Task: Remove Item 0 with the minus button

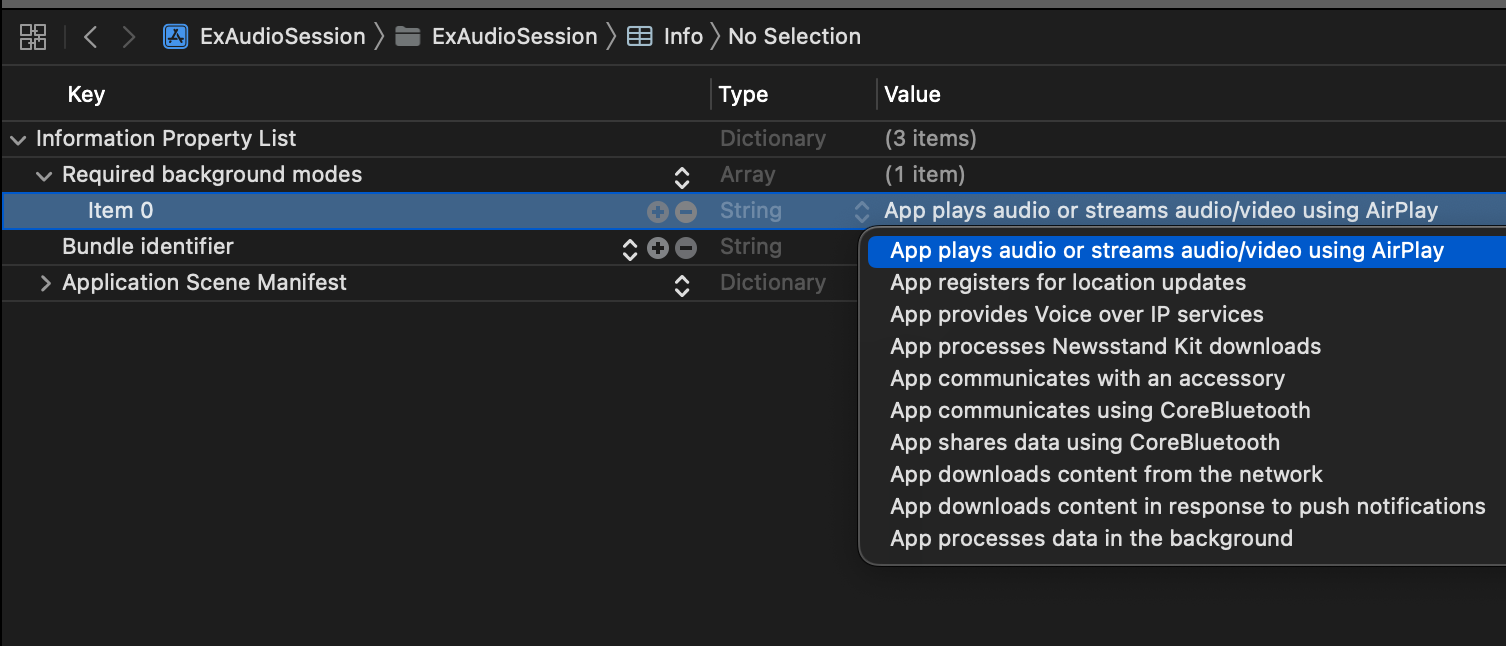Action: (x=686, y=212)
